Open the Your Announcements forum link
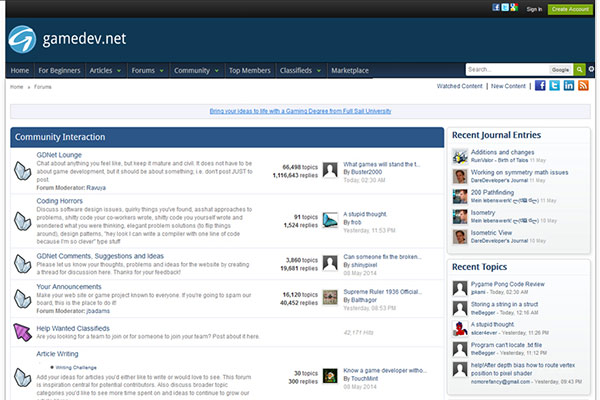 point(69,287)
